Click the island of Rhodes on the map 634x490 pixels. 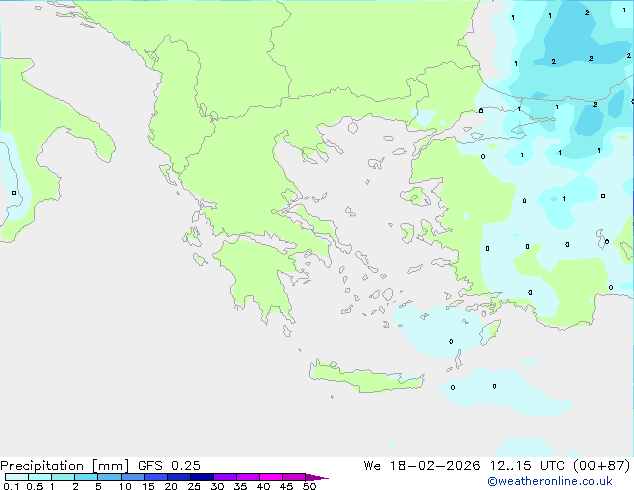489,332
